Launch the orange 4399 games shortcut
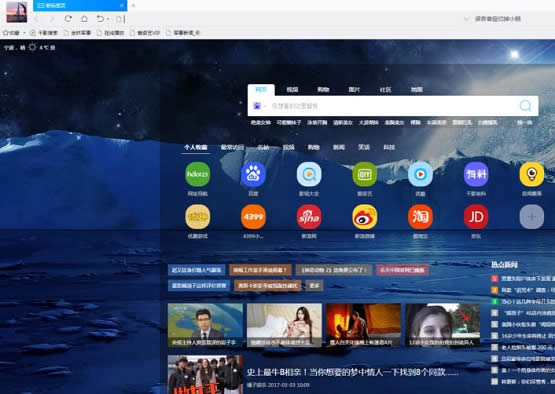The image size is (555, 394). 253,217
